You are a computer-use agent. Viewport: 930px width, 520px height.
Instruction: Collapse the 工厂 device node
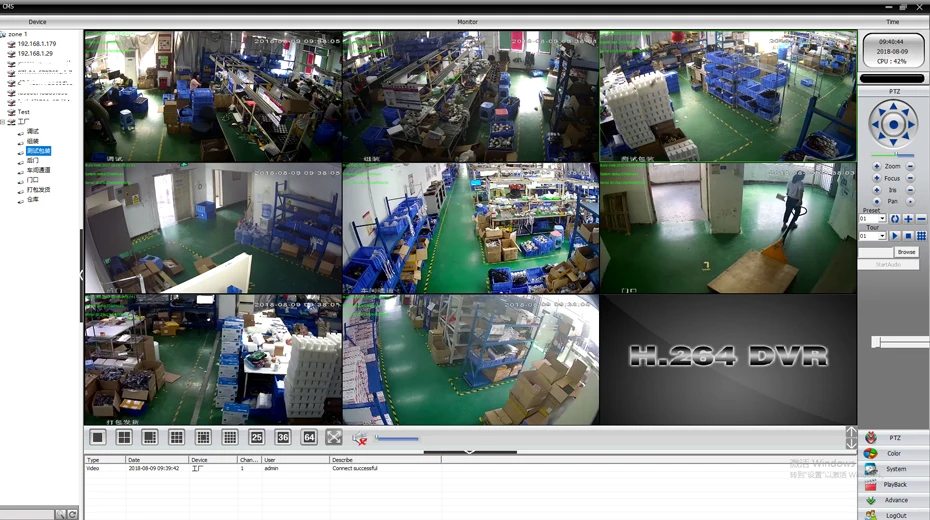click(x=3, y=122)
